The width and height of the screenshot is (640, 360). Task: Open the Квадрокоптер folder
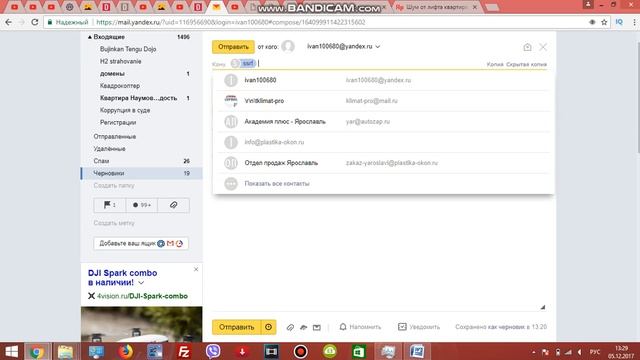tap(120, 86)
